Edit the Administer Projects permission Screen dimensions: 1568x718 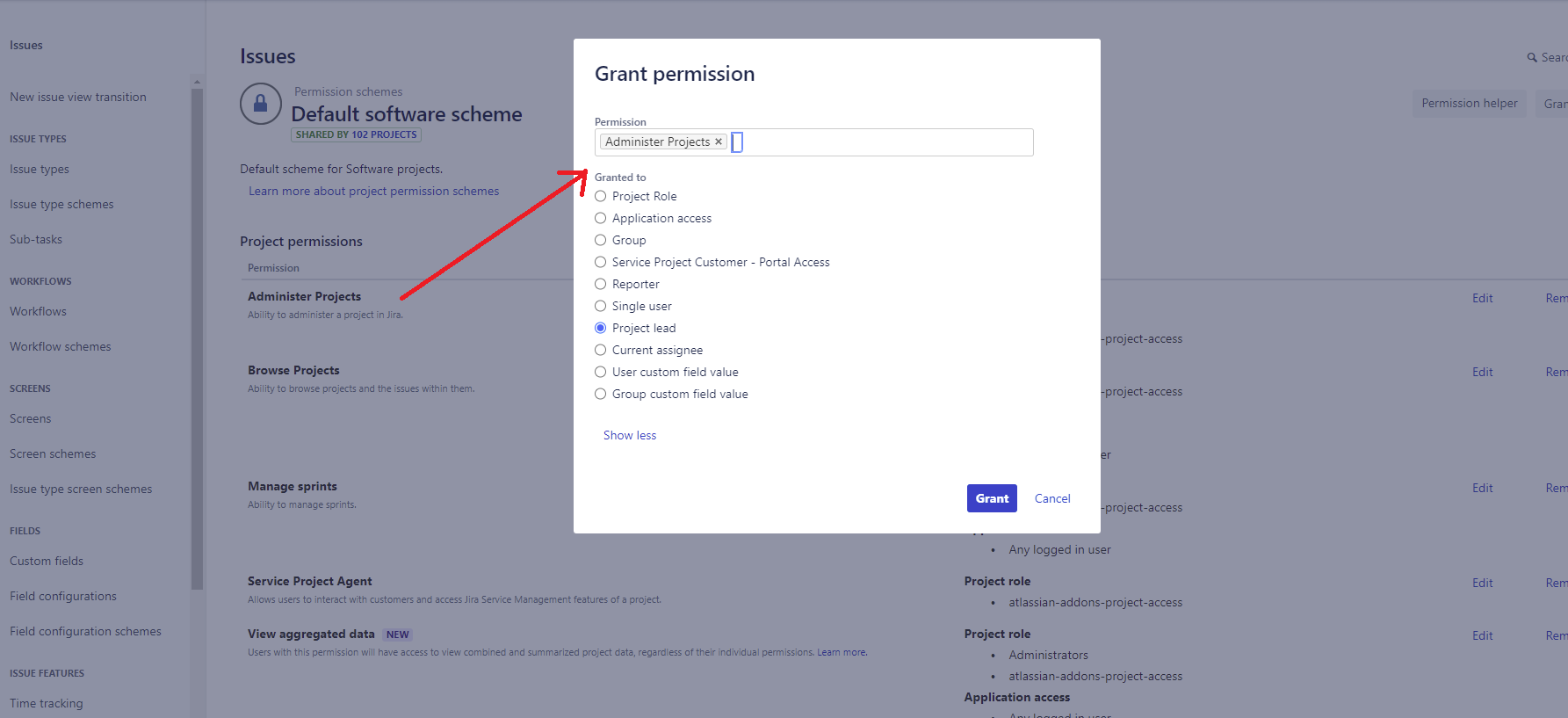point(1482,298)
